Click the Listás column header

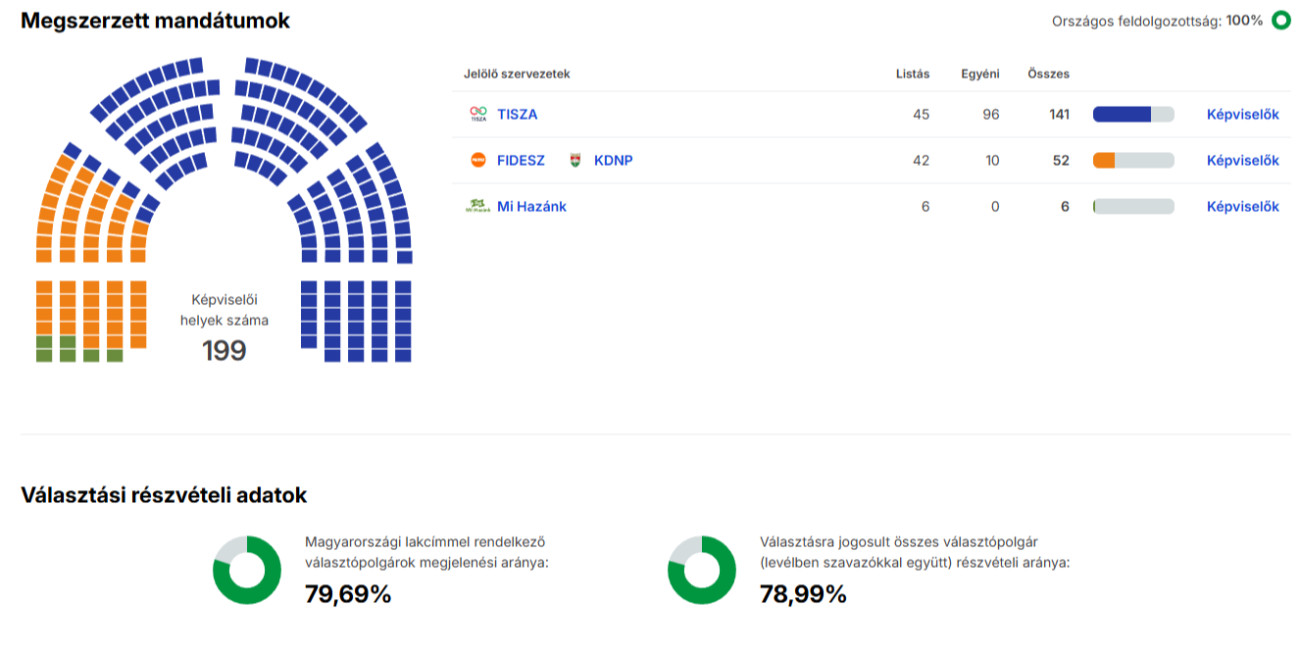coord(913,73)
